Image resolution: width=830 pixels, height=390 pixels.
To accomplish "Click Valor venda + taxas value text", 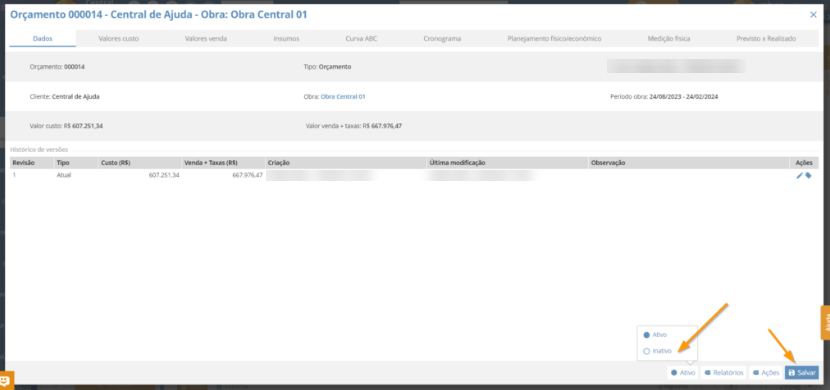I will pos(354,126).
